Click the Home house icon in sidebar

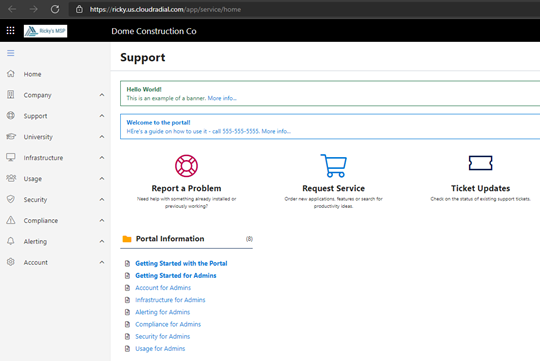11,74
